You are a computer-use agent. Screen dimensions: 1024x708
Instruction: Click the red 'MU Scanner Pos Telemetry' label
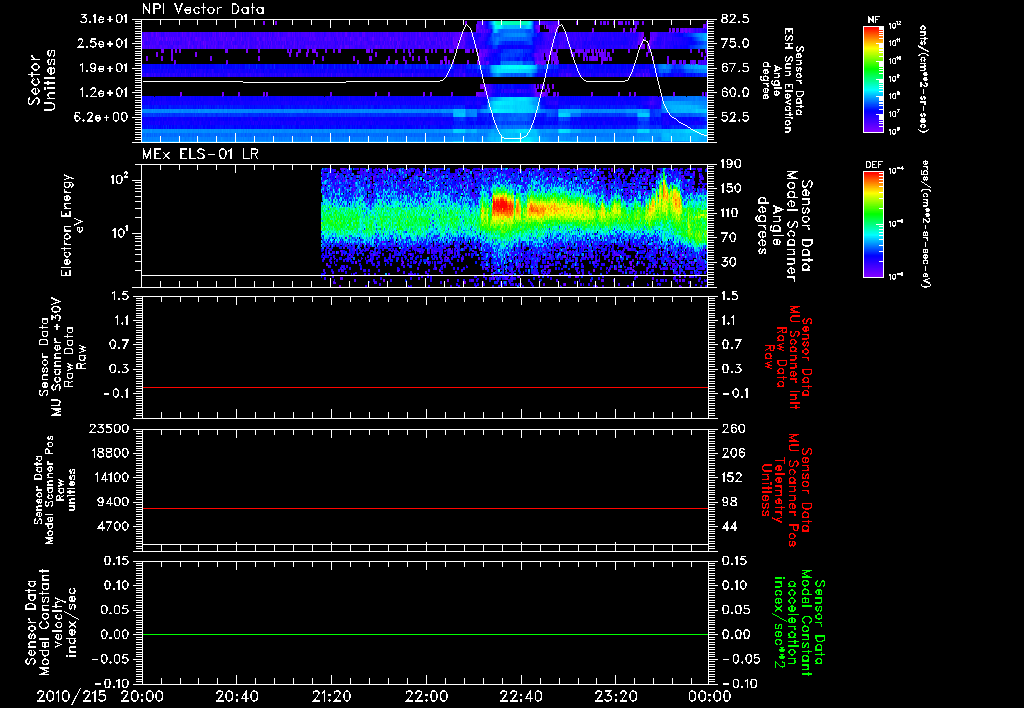(787, 490)
